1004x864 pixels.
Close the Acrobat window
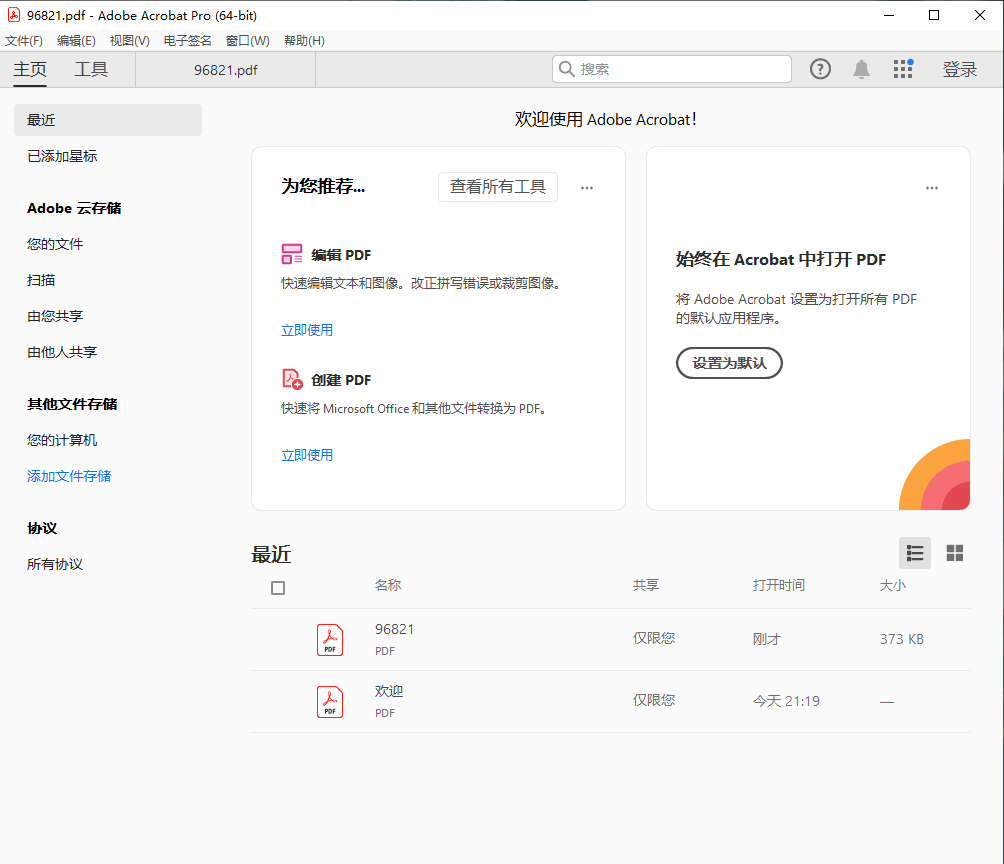coord(980,15)
